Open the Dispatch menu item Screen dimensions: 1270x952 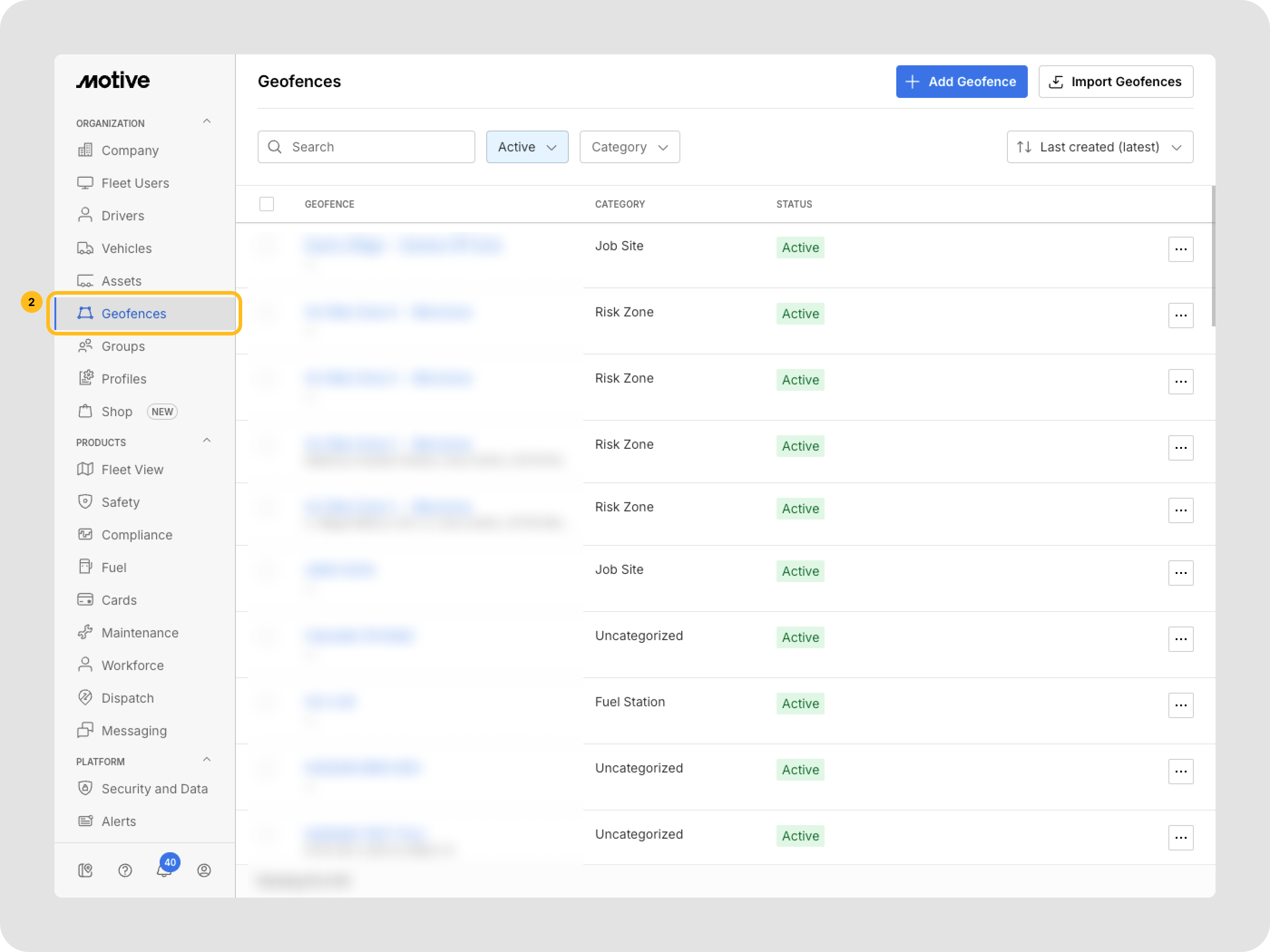tap(127, 698)
